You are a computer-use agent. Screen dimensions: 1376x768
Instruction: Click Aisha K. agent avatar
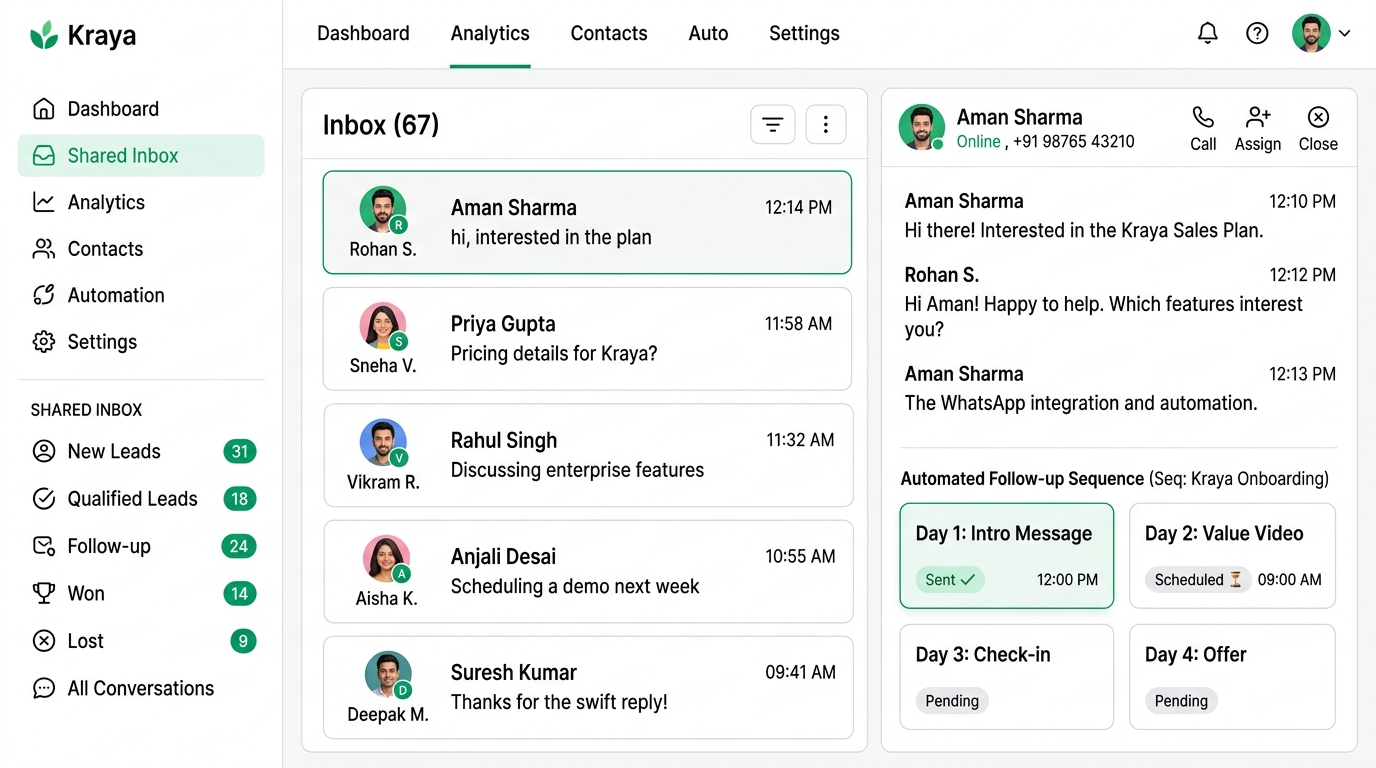click(386, 559)
